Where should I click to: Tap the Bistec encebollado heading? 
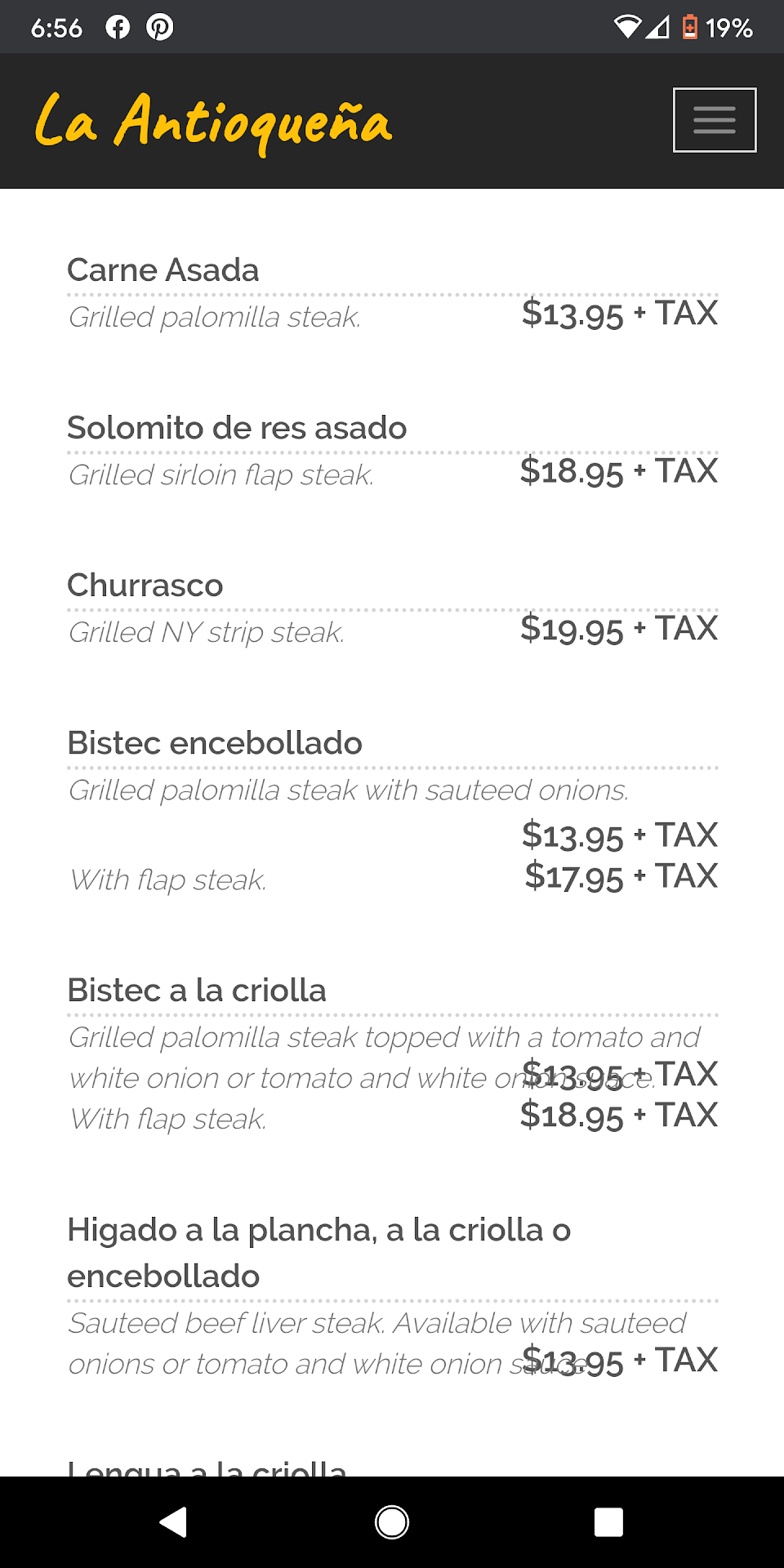(x=215, y=743)
